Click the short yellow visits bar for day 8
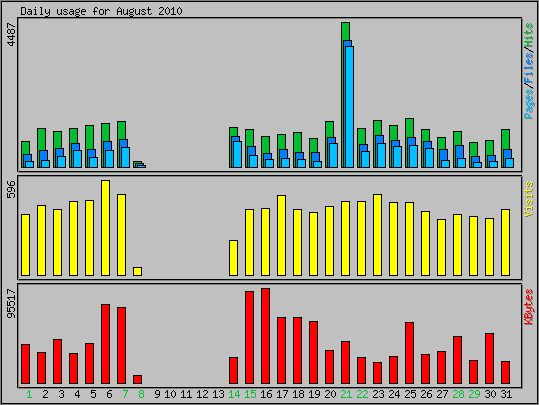 pos(137,272)
